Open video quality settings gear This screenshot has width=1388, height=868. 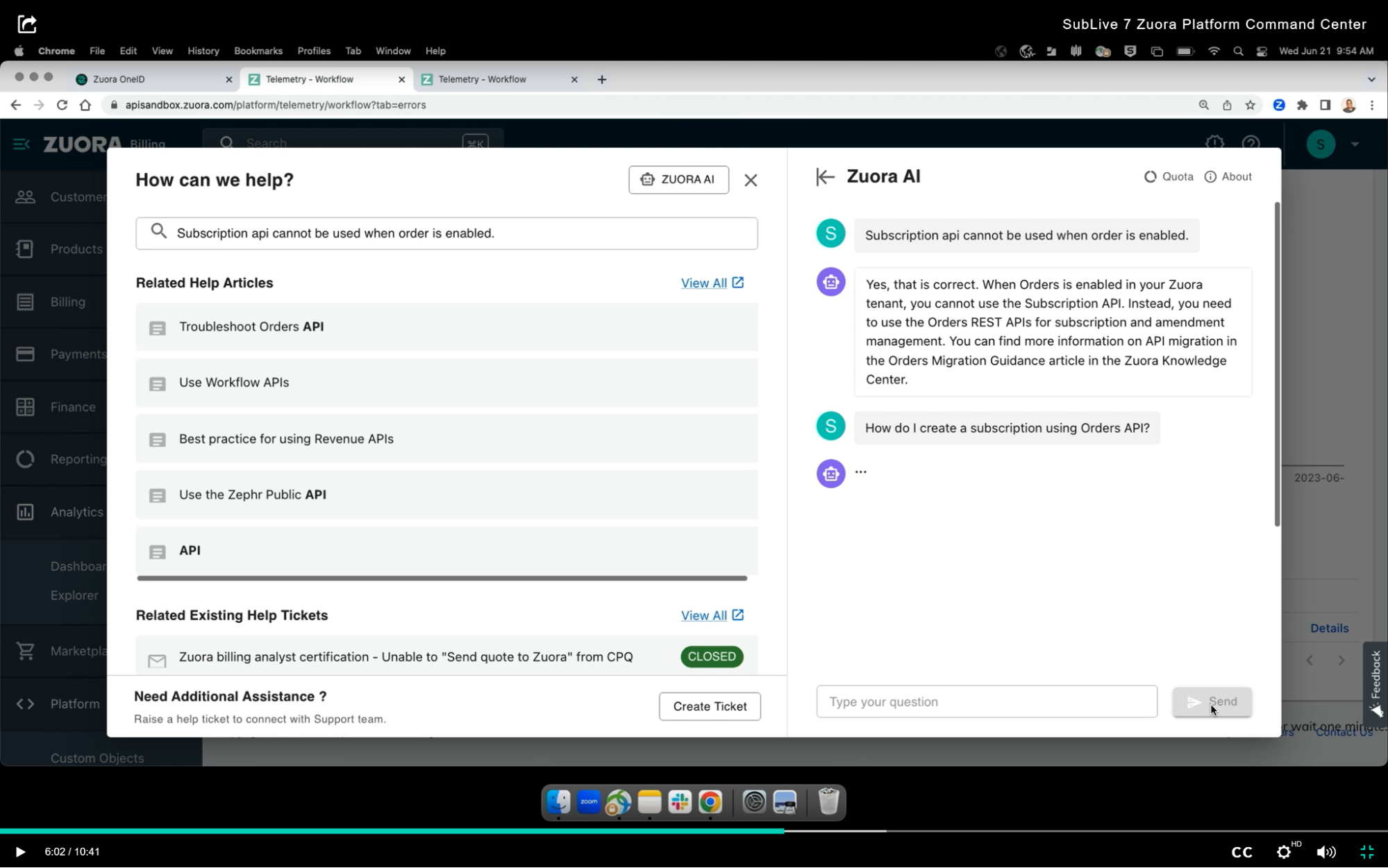1284,852
